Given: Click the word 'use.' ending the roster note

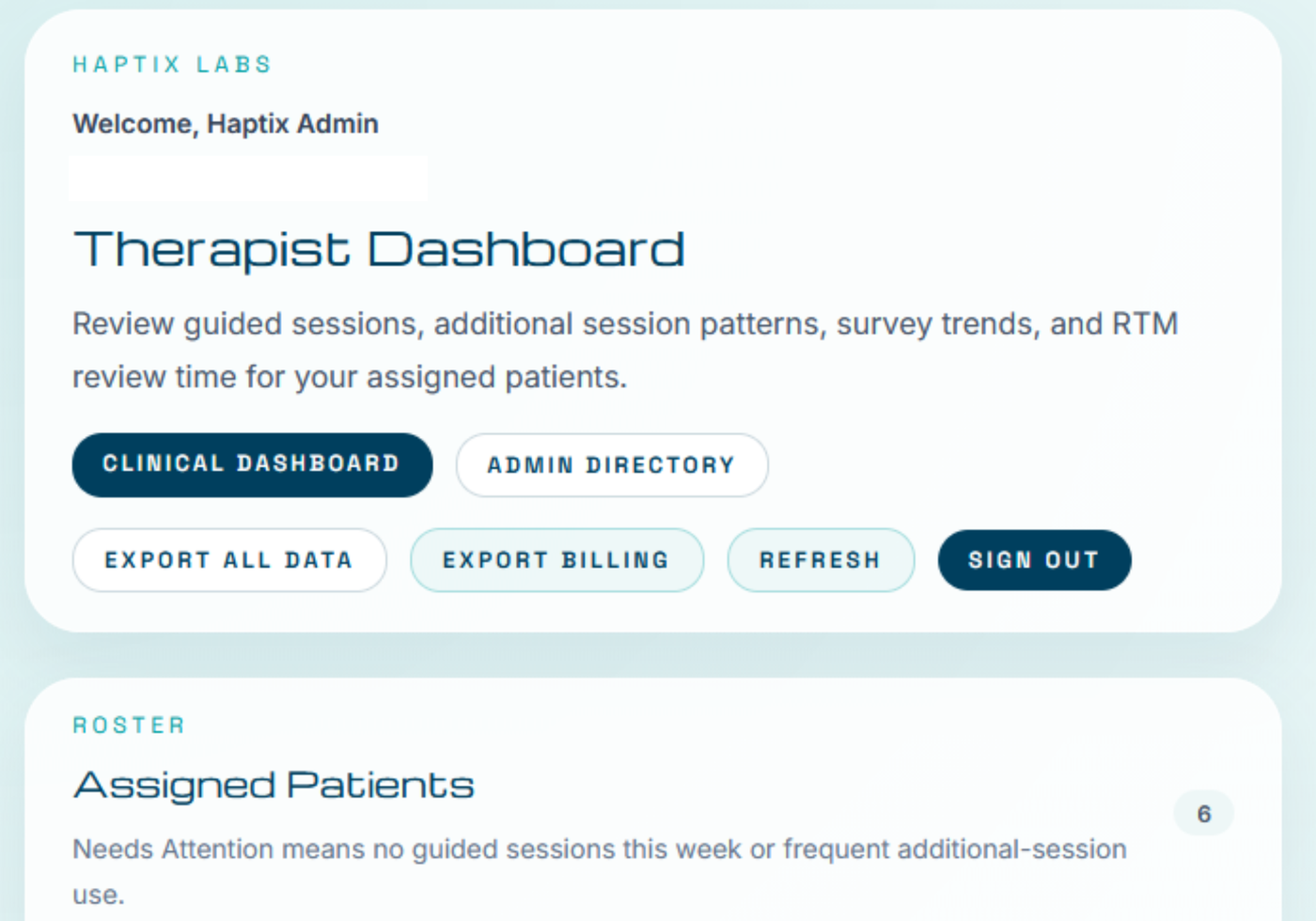Looking at the screenshot, I should 99,895.
